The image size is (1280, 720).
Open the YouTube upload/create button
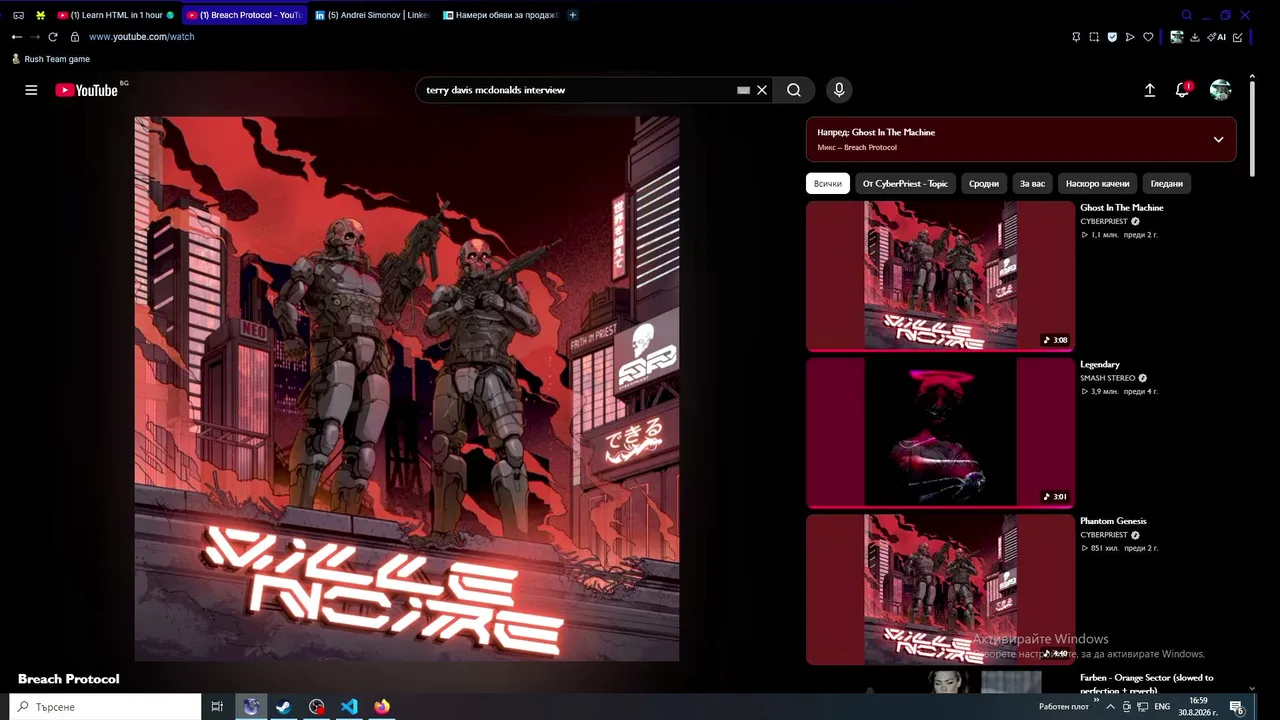(1150, 90)
